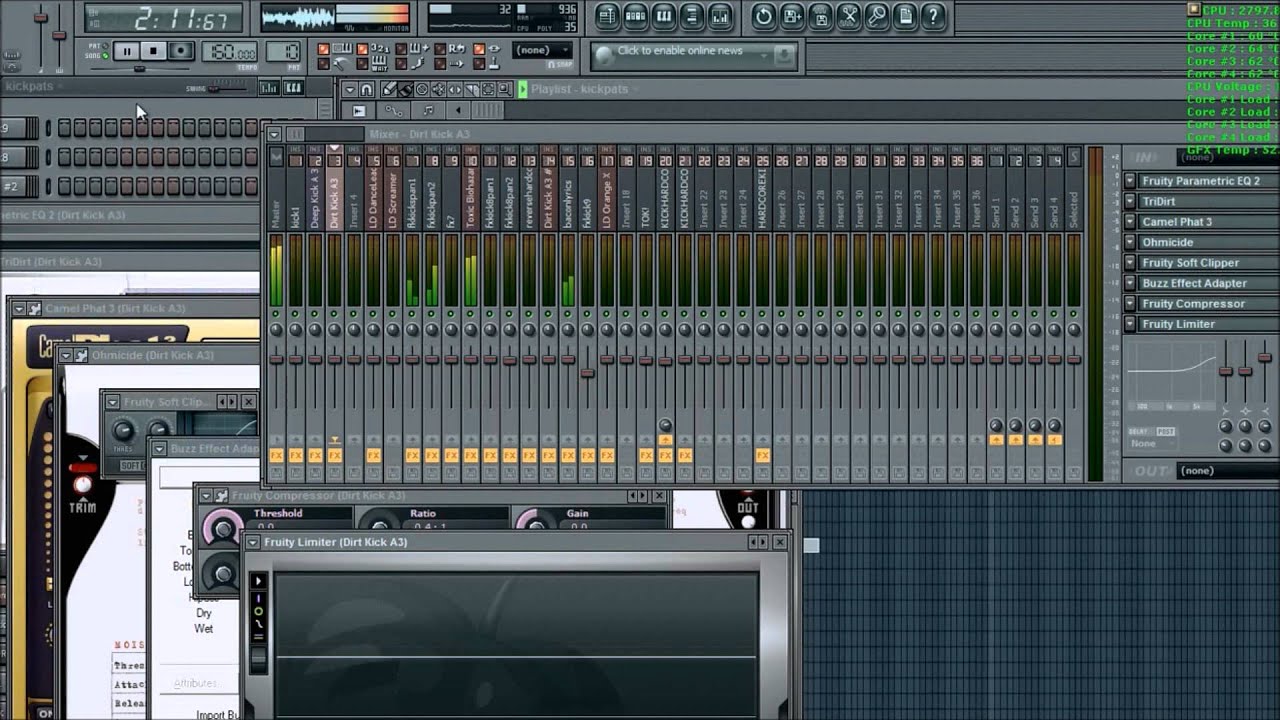Show the mixer via the toolbar icon
Screen dimensions: 1280x720
tap(719, 16)
